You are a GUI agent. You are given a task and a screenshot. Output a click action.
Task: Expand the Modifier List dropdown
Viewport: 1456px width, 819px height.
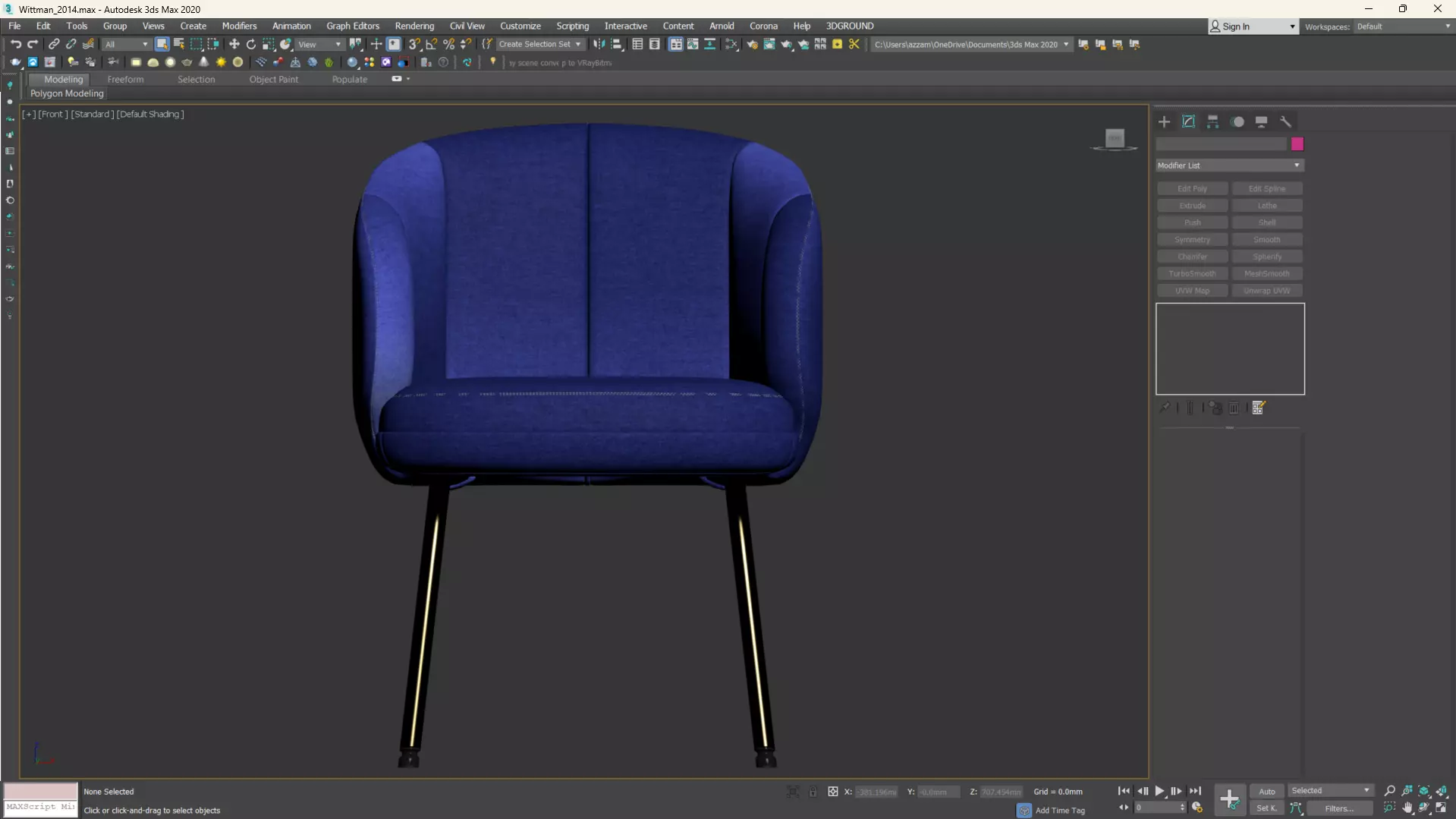pos(1230,165)
